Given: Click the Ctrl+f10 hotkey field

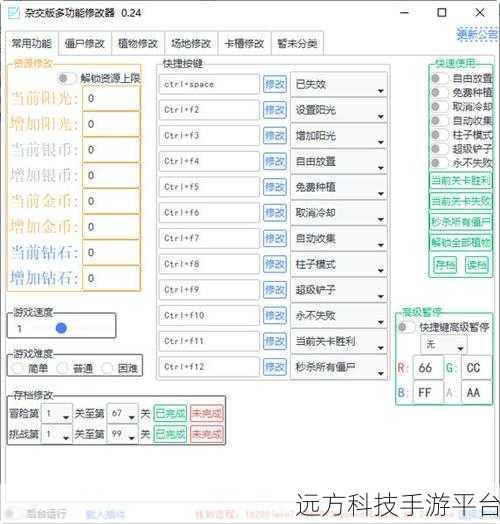Looking at the screenshot, I should point(209,315).
